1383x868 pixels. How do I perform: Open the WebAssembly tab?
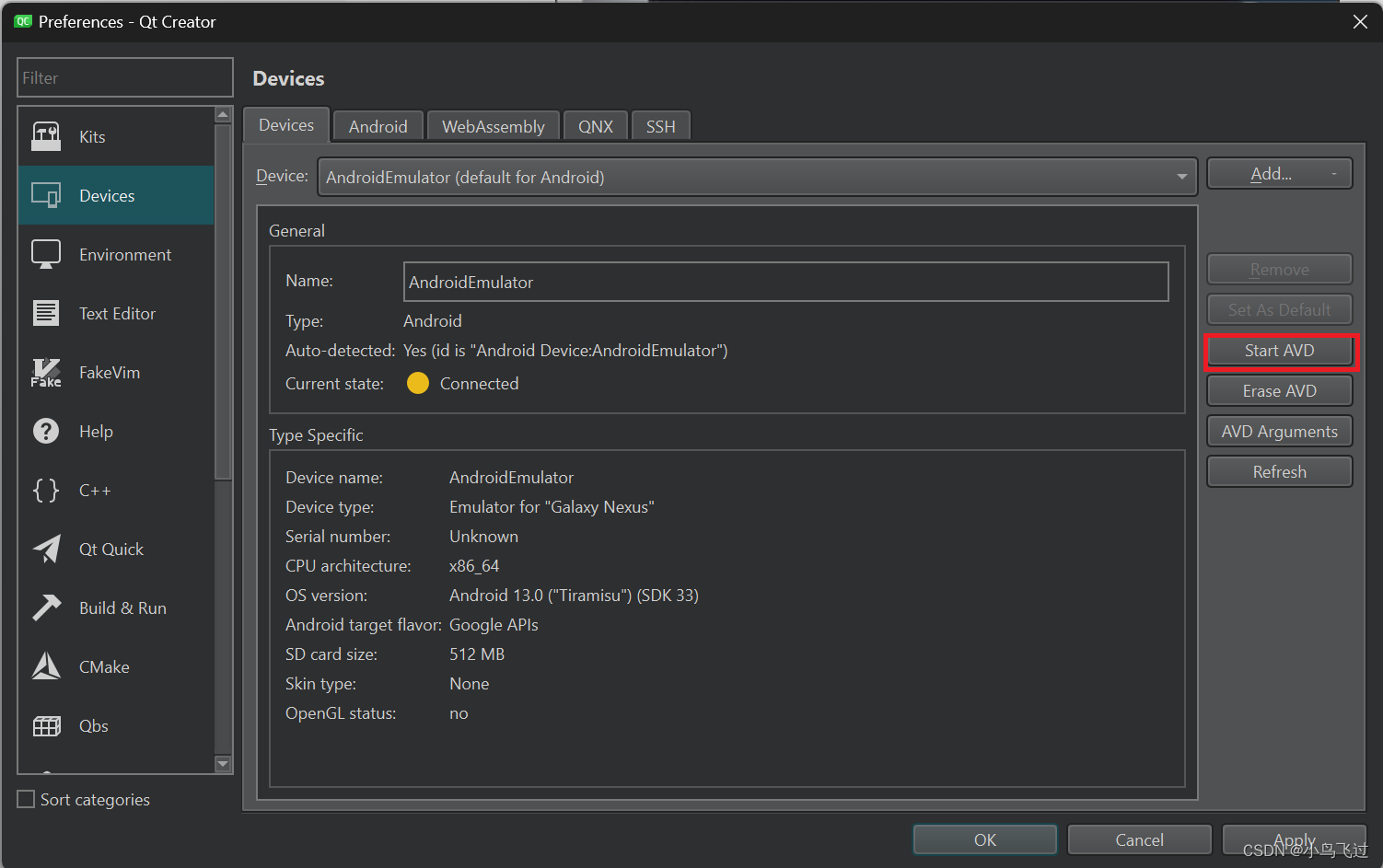pyautogui.click(x=494, y=126)
